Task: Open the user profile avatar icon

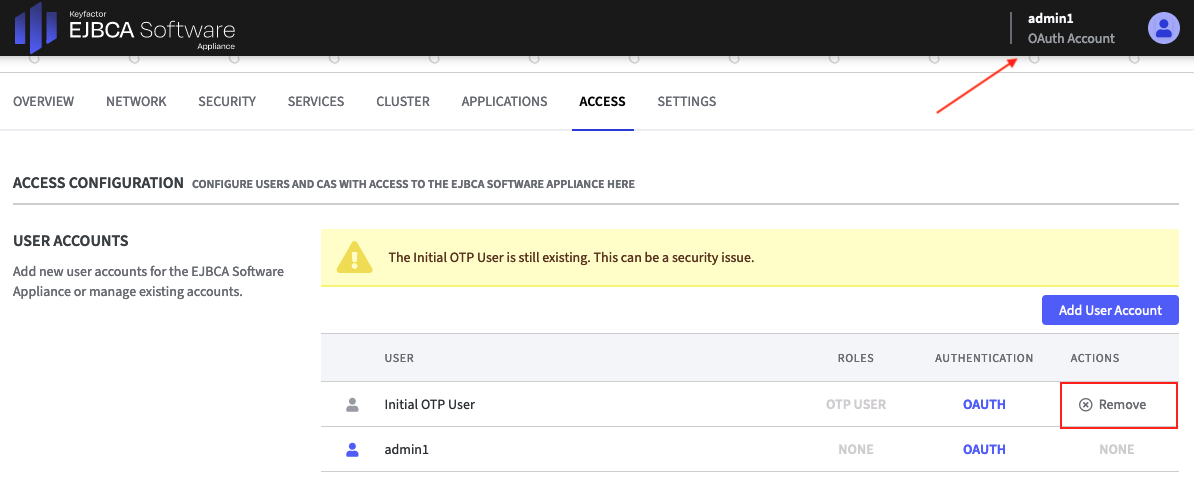Action: tap(1163, 28)
